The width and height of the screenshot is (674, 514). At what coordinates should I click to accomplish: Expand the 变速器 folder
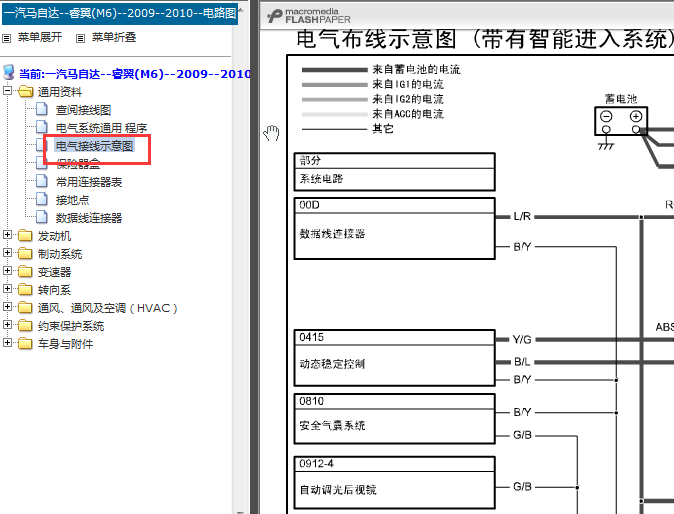click(x=7, y=271)
